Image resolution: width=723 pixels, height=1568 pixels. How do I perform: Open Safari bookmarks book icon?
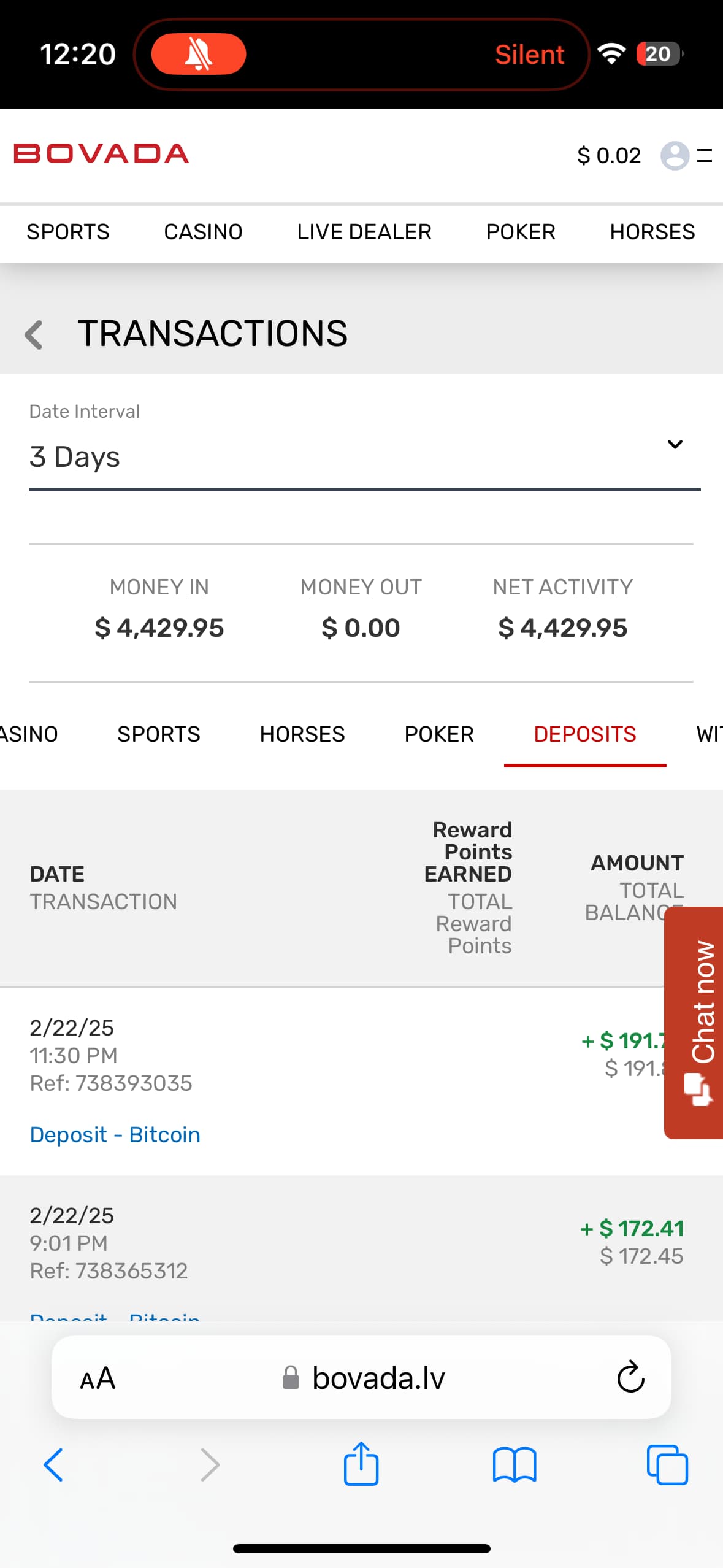point(514,1465)
